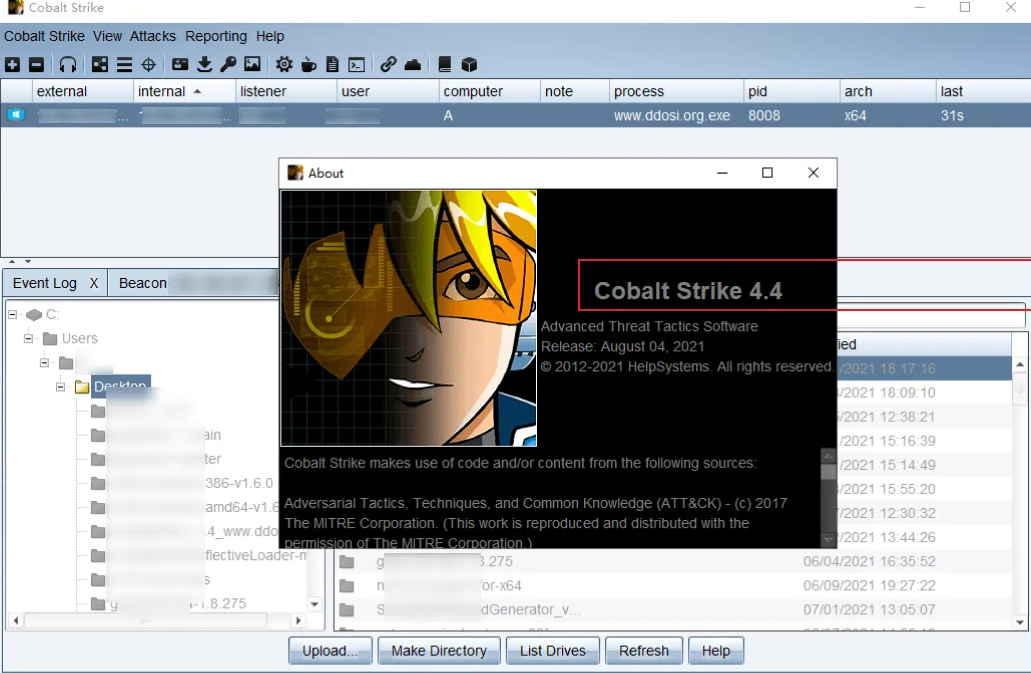This screenshot has height=673, width=1031.
Task: Click the Desktop folder icon in tree
Action: [x=82, y=387]
